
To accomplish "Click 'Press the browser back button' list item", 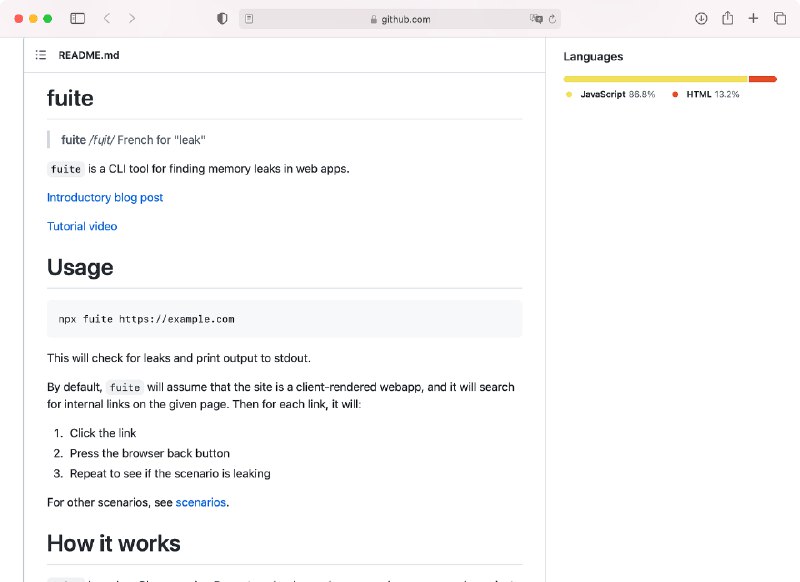I will [x=149, y=453].
